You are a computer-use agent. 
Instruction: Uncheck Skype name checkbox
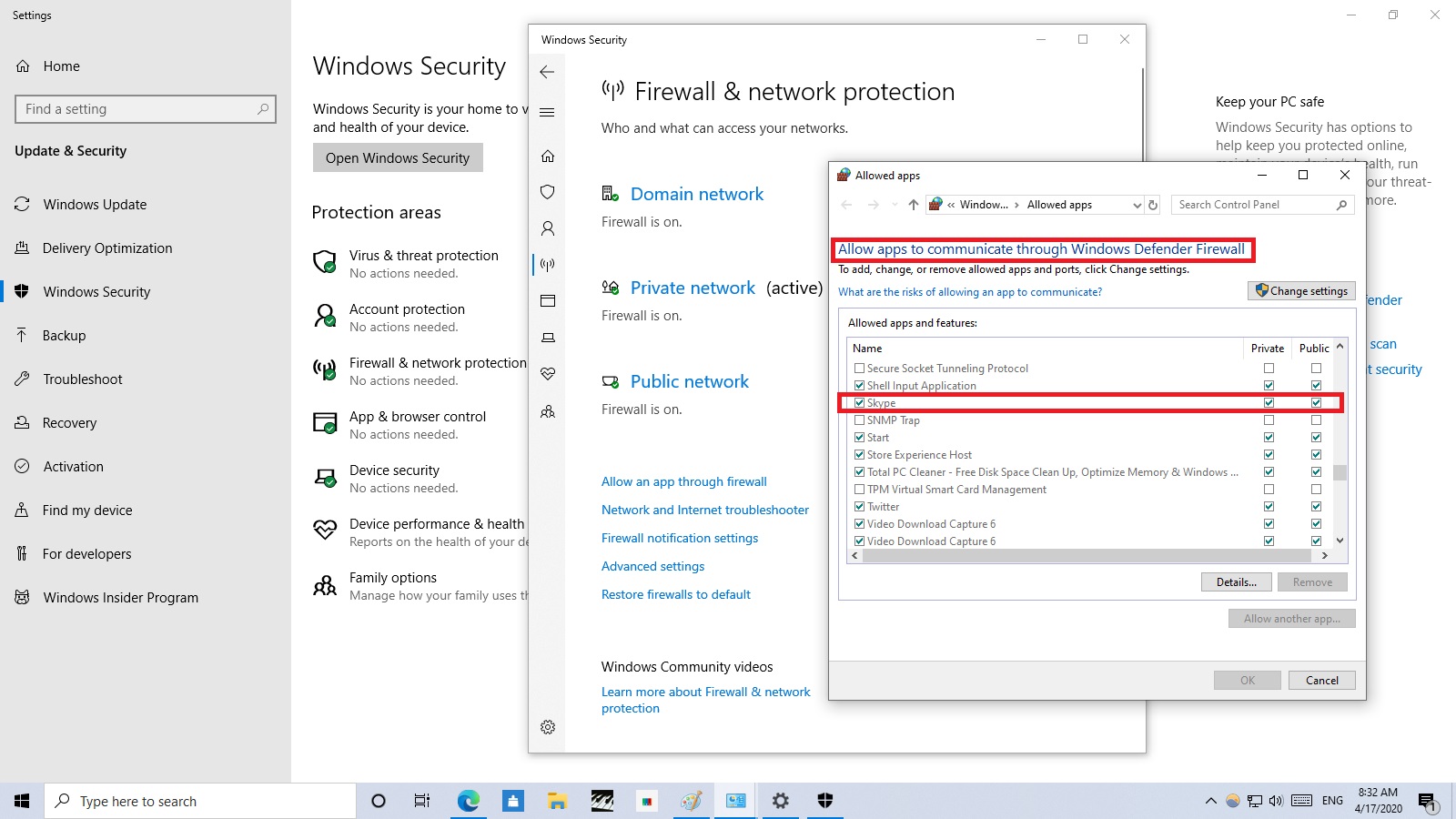(x=859, y=403)
